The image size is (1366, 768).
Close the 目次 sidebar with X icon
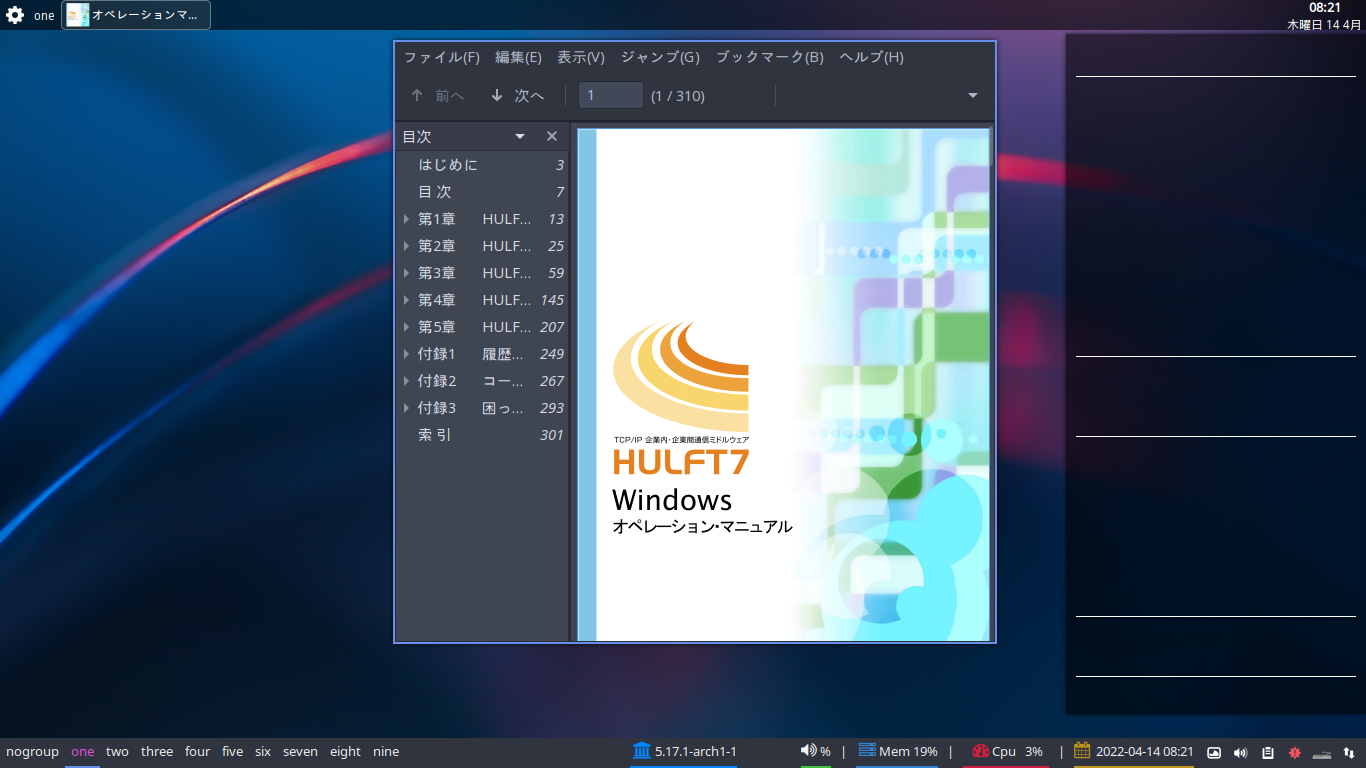(x=552, y=136)
